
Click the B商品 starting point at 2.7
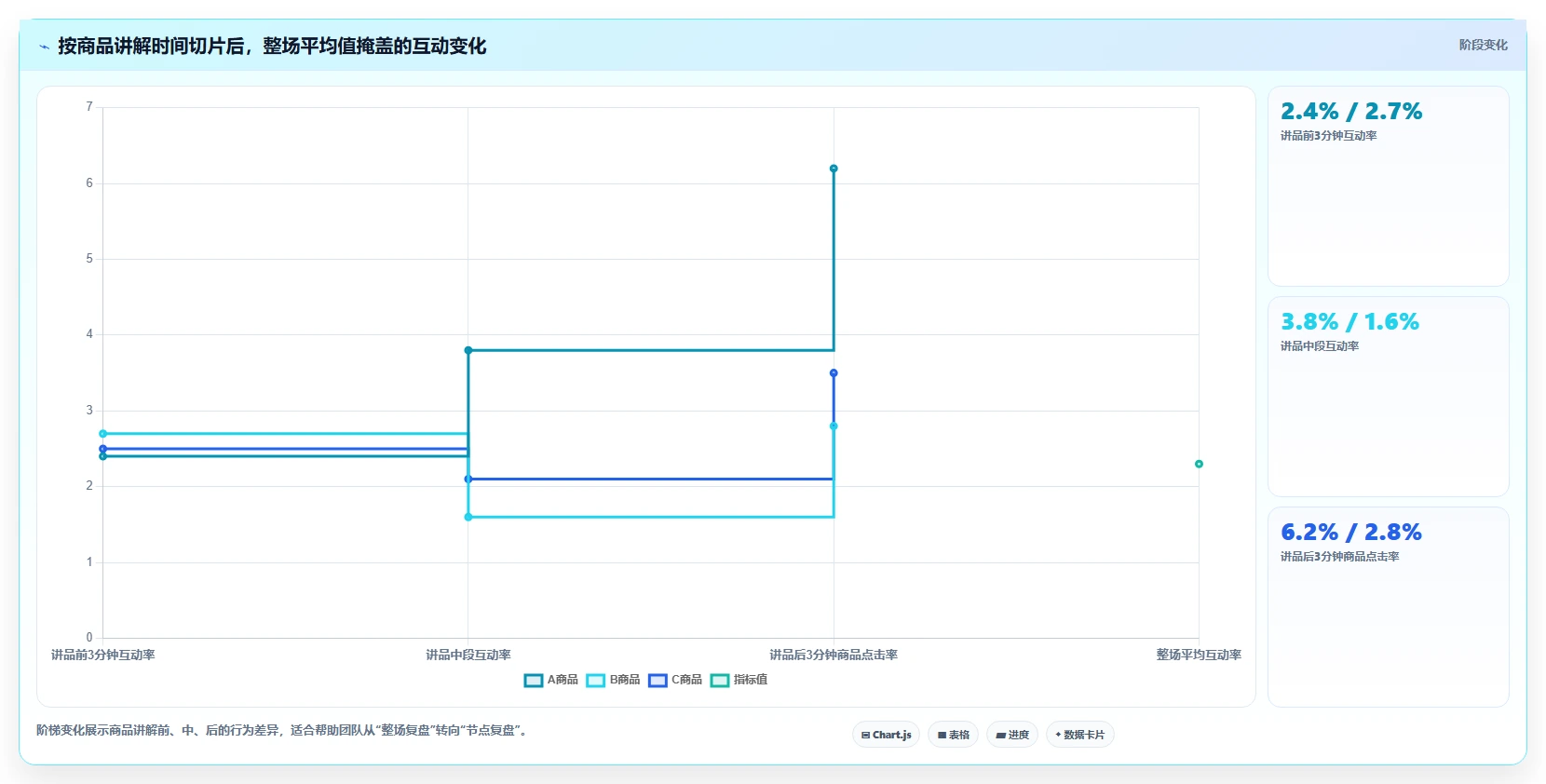click(102, 434)
